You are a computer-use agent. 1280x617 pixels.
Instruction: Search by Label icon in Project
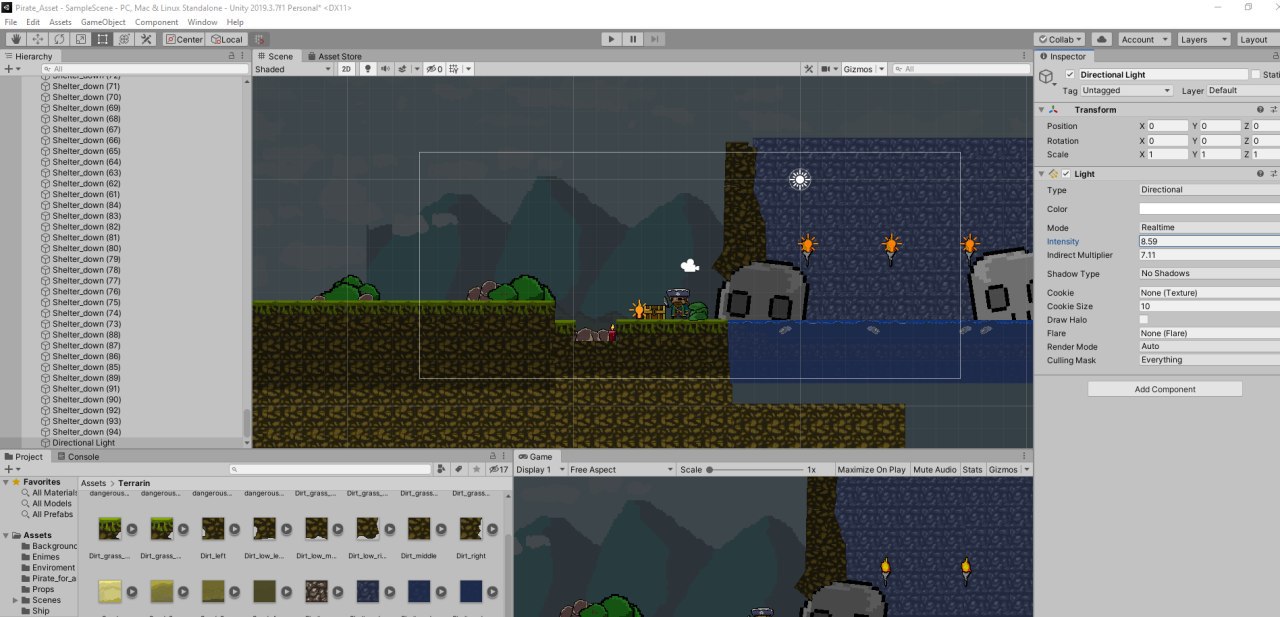point(458,469)
